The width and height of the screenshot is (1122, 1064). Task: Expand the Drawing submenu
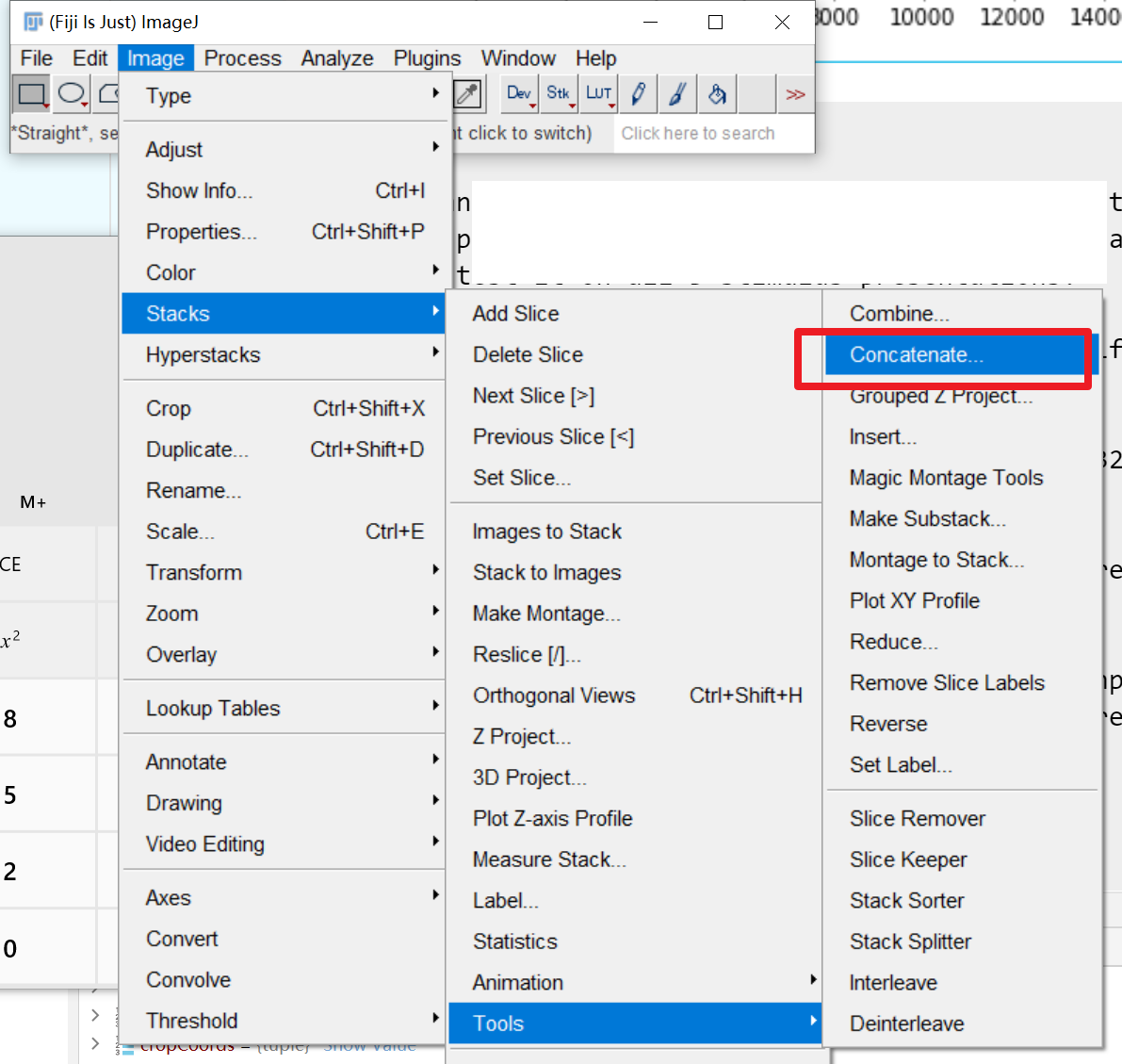click(x=285, y=803)
